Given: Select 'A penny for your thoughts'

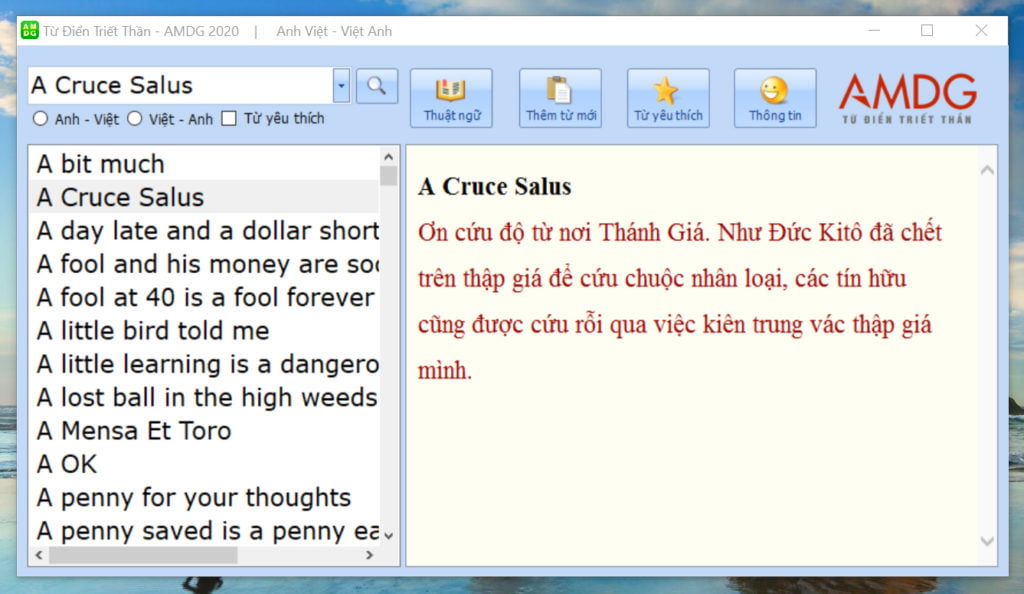Looking at the screenshot, I should [x=194, y=498].
